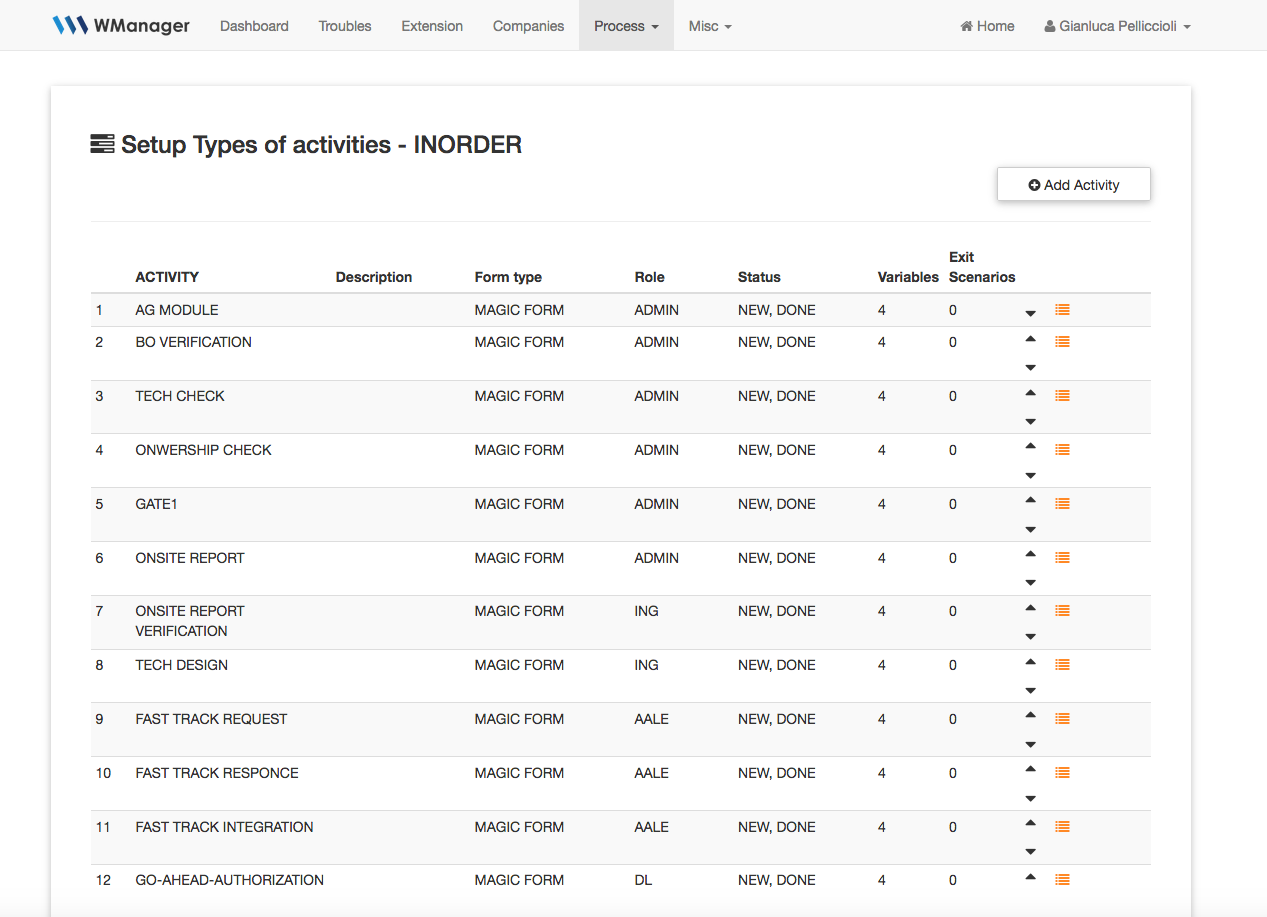Open the orange list icon for AG MODULE
This screenshot has width=1267, height=917.
(1062, 310)
